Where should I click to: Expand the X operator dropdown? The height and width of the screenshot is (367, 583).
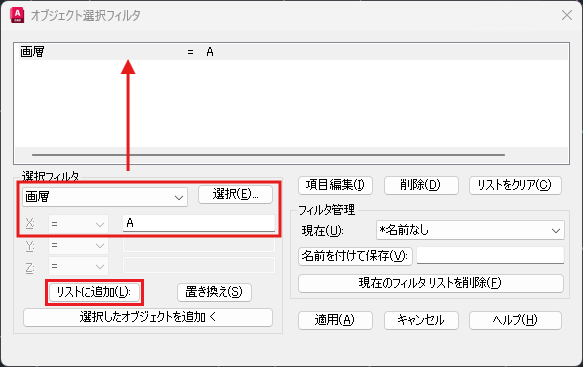78,224
